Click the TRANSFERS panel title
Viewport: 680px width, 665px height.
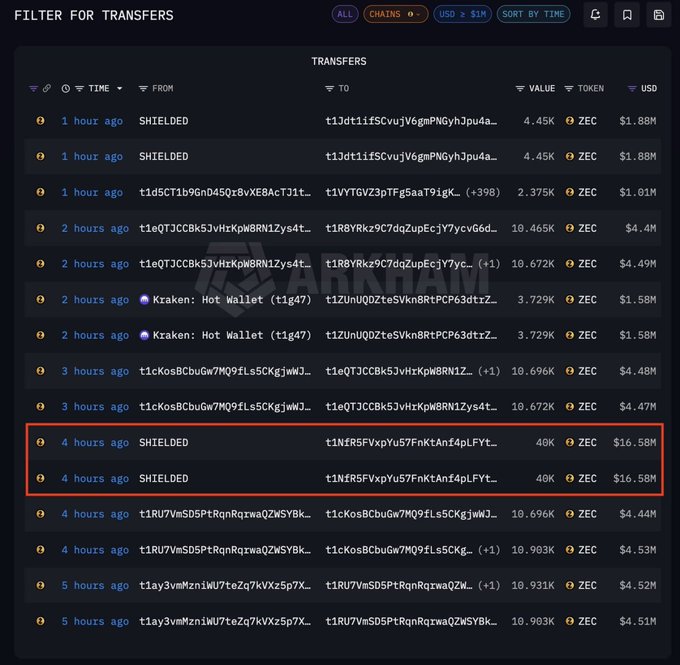(x=339, y=61)
